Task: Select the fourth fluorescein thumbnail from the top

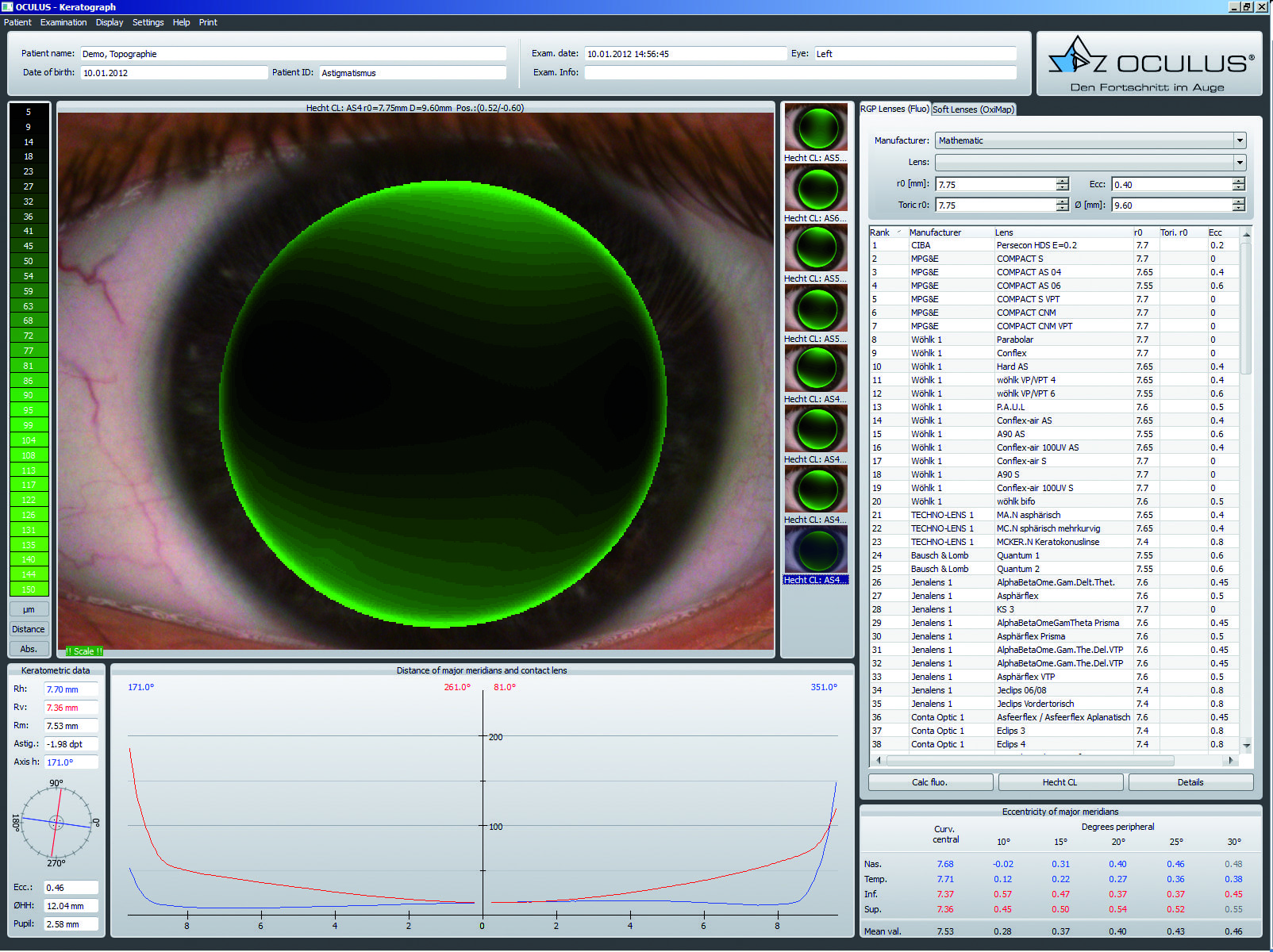Action: (x=816, y=308)
